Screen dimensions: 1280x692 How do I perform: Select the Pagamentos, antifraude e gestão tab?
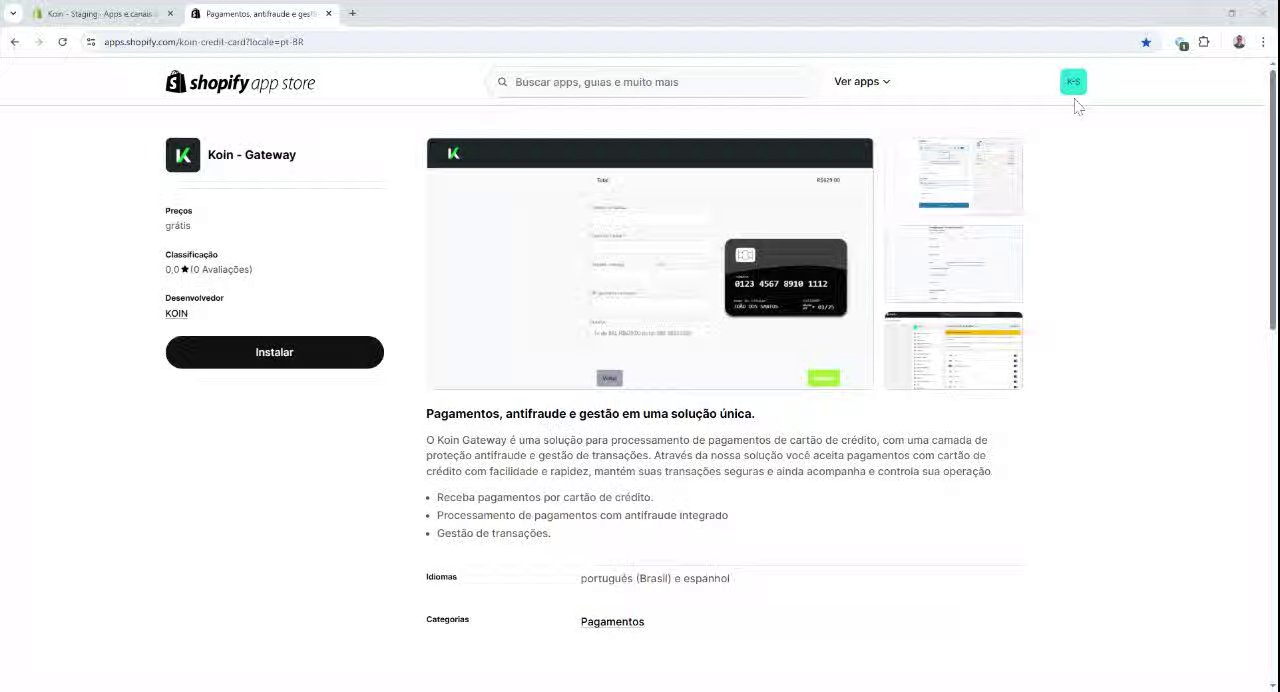[x=262, y=14]
